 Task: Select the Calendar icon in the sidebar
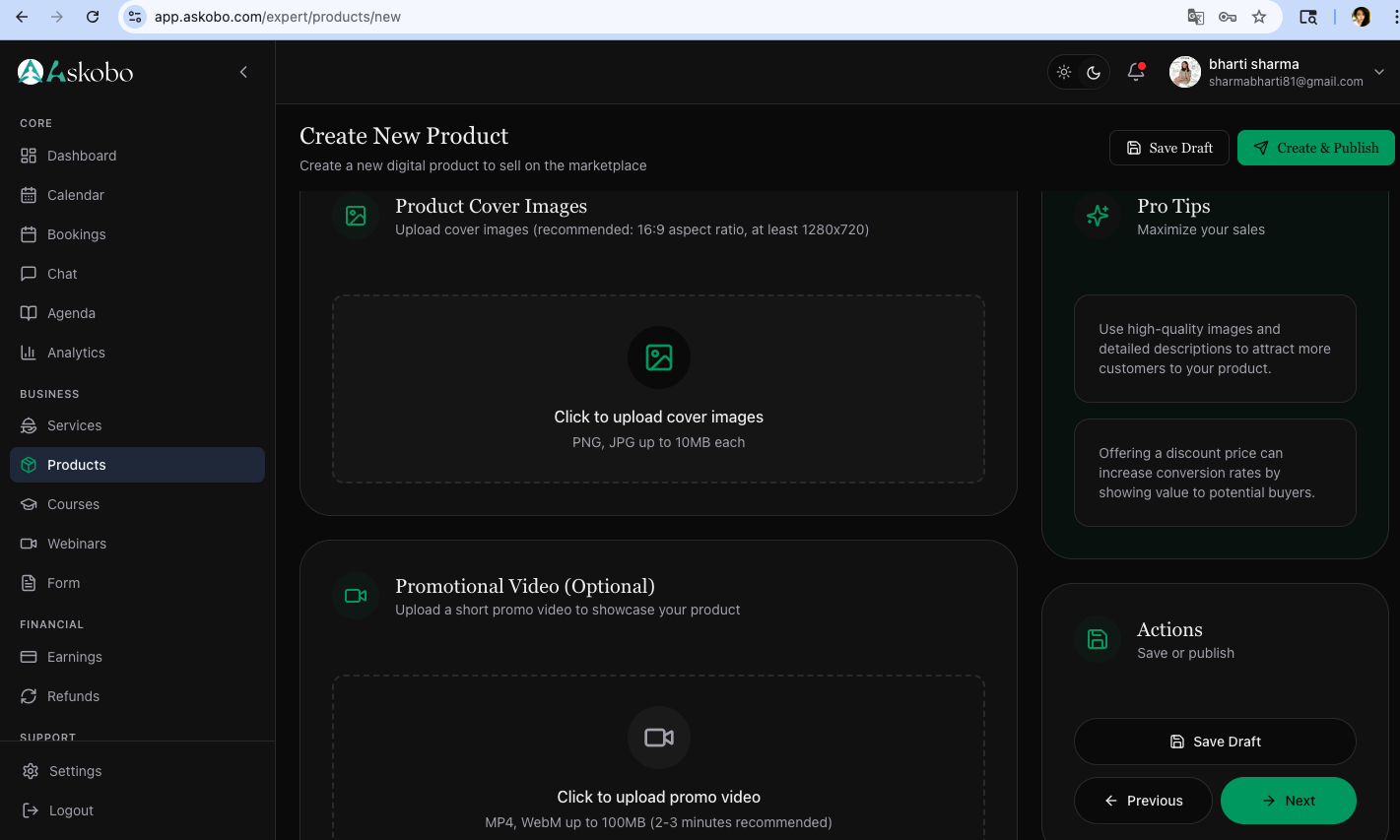pyautogui.click(x=28, y=195)
